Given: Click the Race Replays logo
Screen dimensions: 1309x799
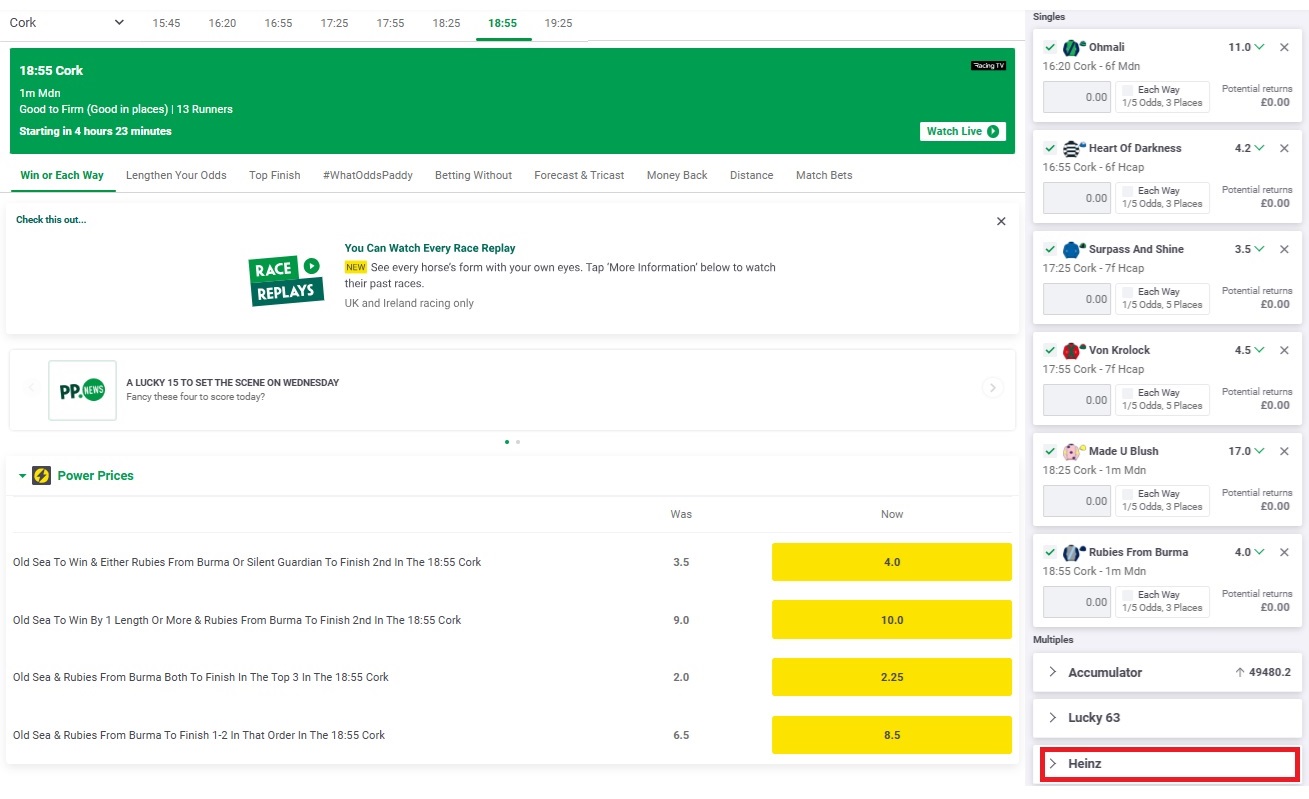Looking at the screenshot, I should click(x=286, y=279).
